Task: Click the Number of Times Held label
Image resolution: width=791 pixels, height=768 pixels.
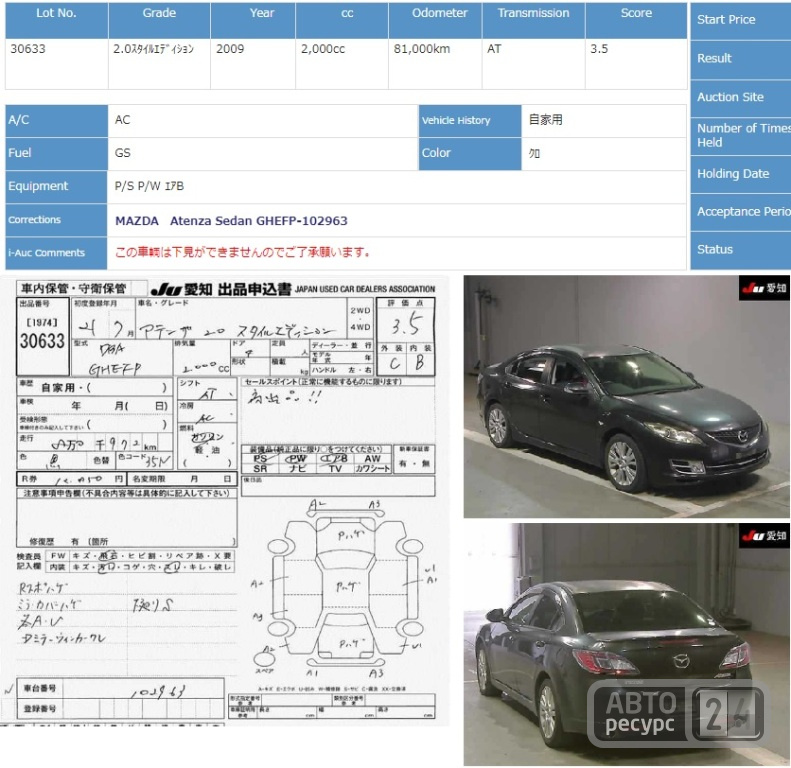Action: point(740,135)
